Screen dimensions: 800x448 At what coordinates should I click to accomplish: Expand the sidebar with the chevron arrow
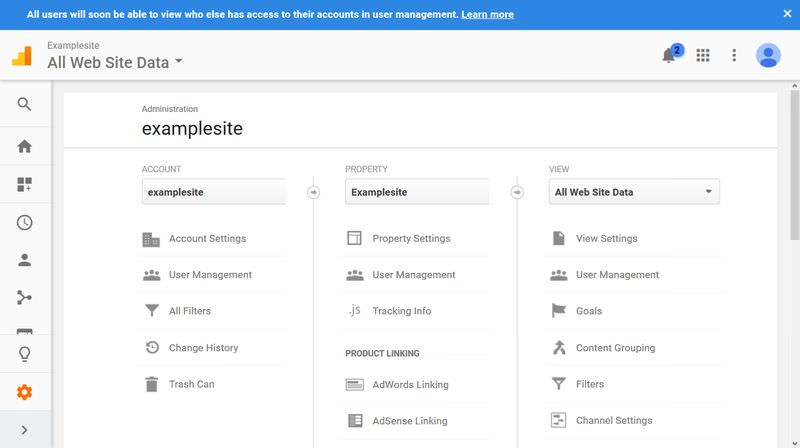(x=24, y=430)
